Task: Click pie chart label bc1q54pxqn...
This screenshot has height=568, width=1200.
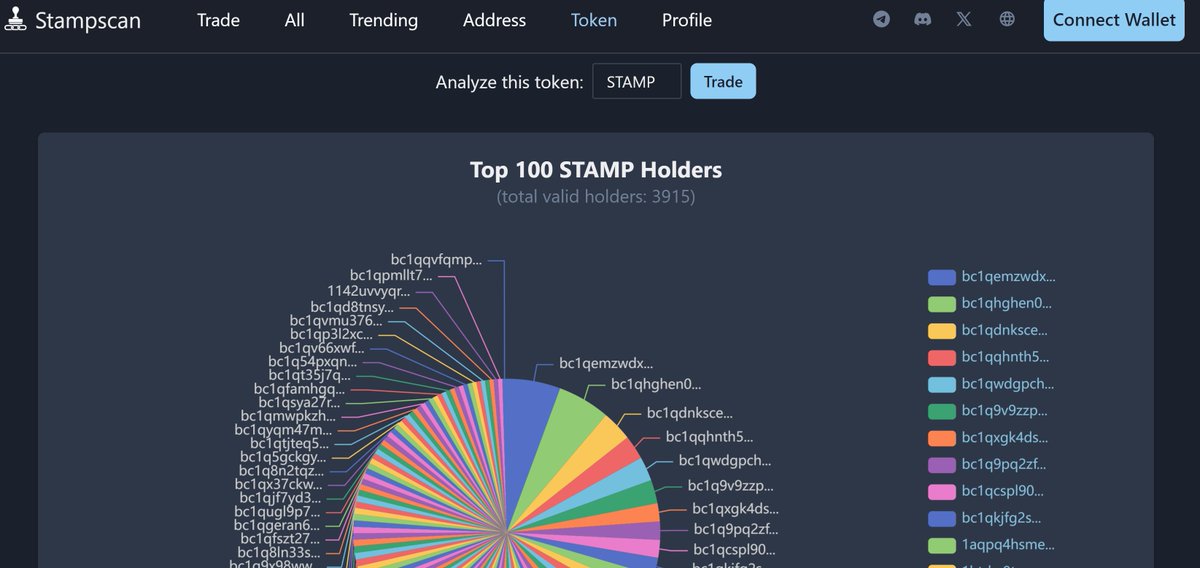Action: tap(312, 362)
